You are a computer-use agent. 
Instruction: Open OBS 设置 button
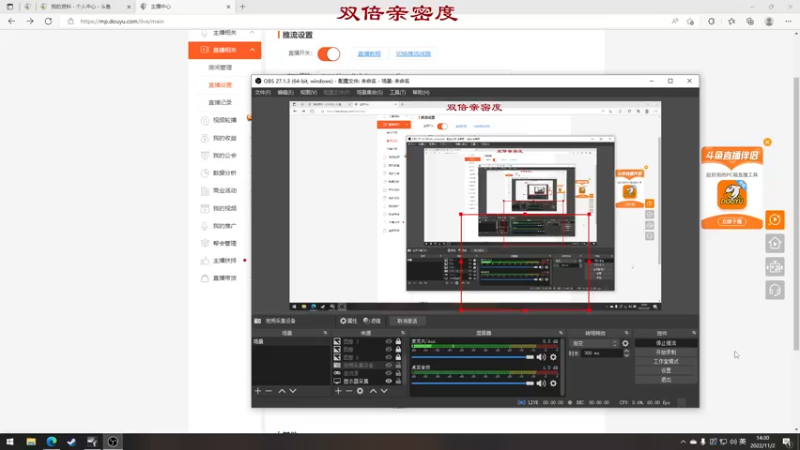click(x=666, y=371)
